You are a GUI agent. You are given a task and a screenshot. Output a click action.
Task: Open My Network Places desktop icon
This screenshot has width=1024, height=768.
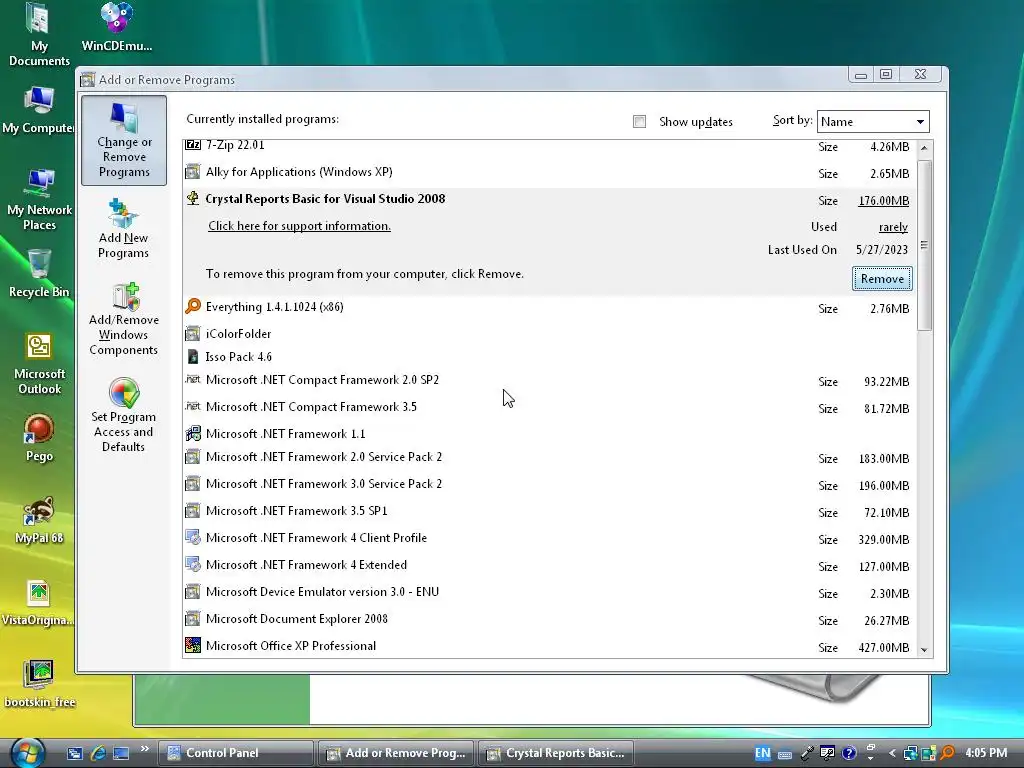tap(39, 199)
